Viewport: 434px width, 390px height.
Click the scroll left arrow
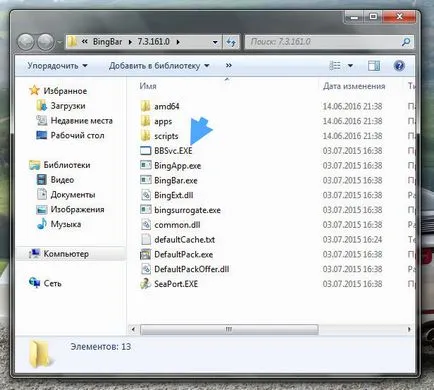(x=133, y=329)
